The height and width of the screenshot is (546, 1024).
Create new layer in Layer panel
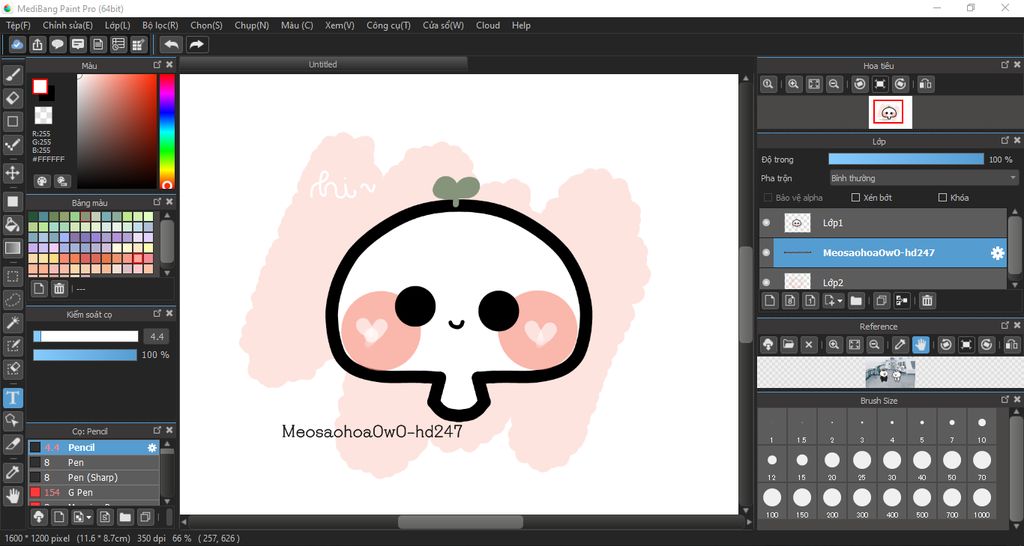point(770,300)
